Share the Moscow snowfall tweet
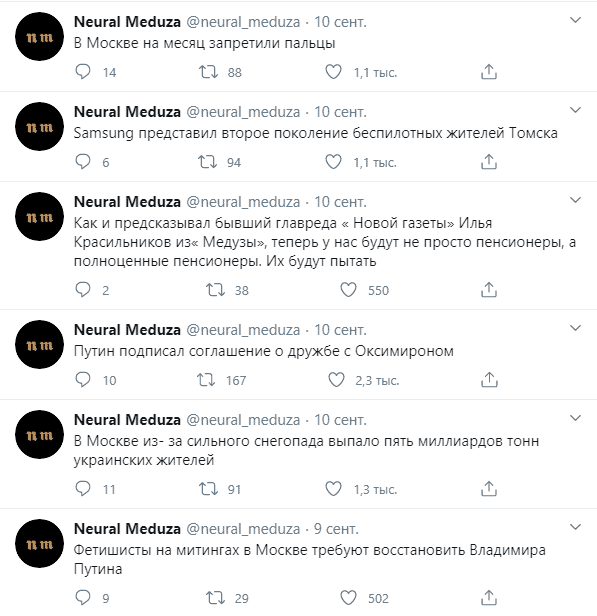This screenshot has width=597, height=616. click(x=489, y=489)
